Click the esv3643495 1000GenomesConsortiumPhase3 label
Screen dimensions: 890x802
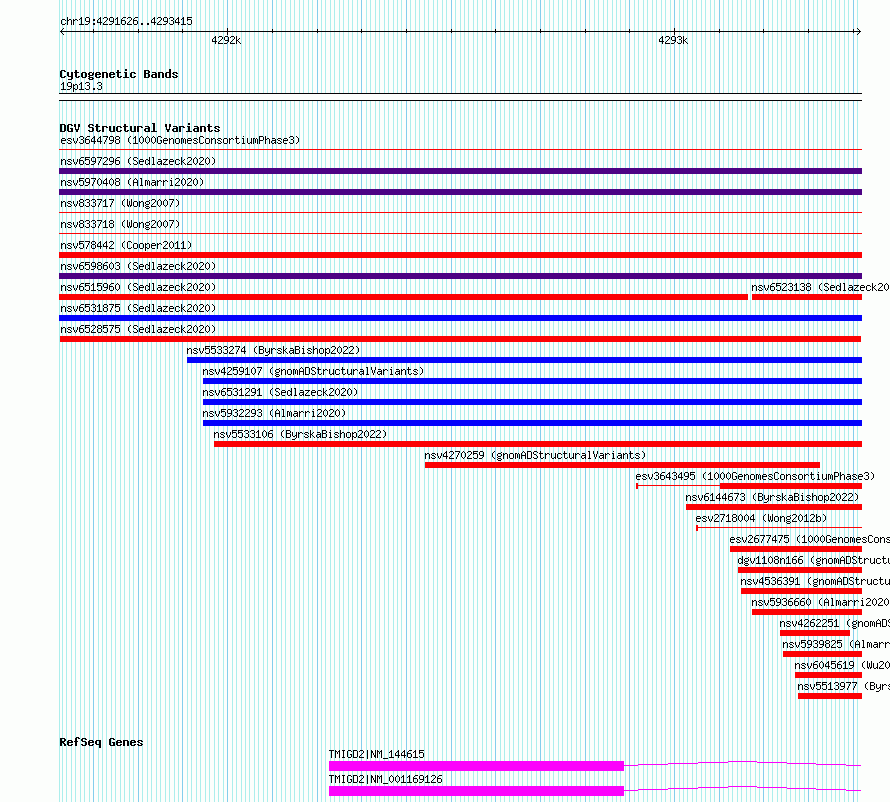(x=755, y=476)
